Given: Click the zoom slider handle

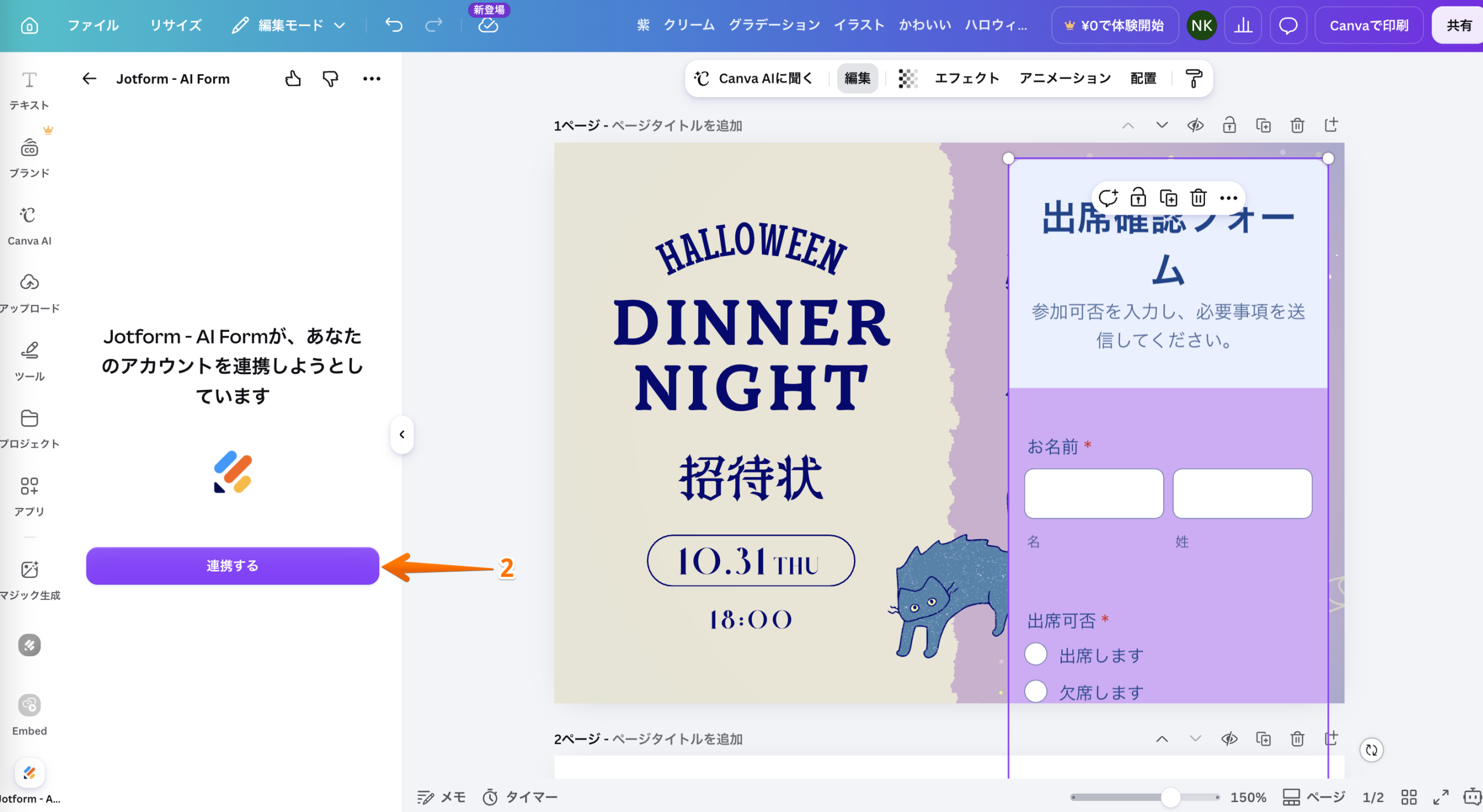Looking at the screenshot, I should pyautogui.click(x=1171, y=798).
